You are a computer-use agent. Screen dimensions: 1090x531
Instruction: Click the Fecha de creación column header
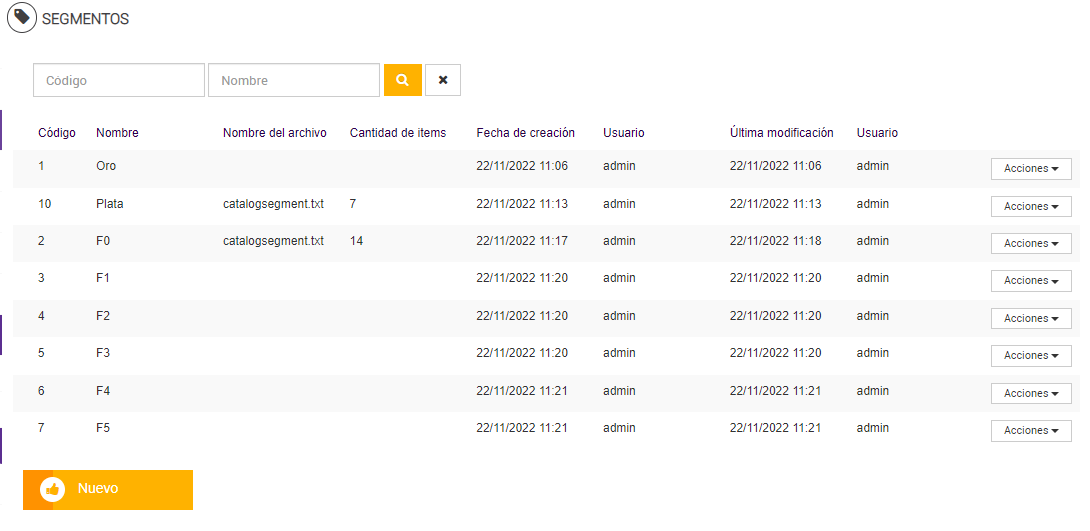[x=526, y=133]
